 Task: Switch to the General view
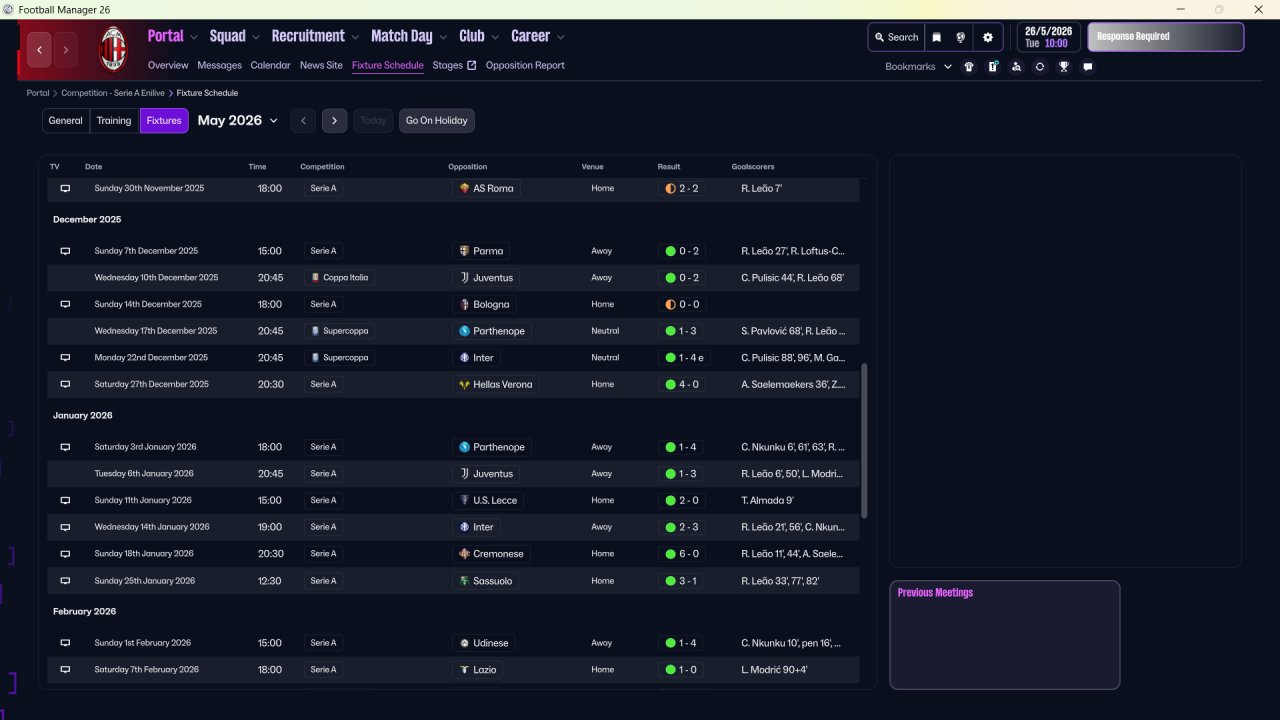click(66, 121)
